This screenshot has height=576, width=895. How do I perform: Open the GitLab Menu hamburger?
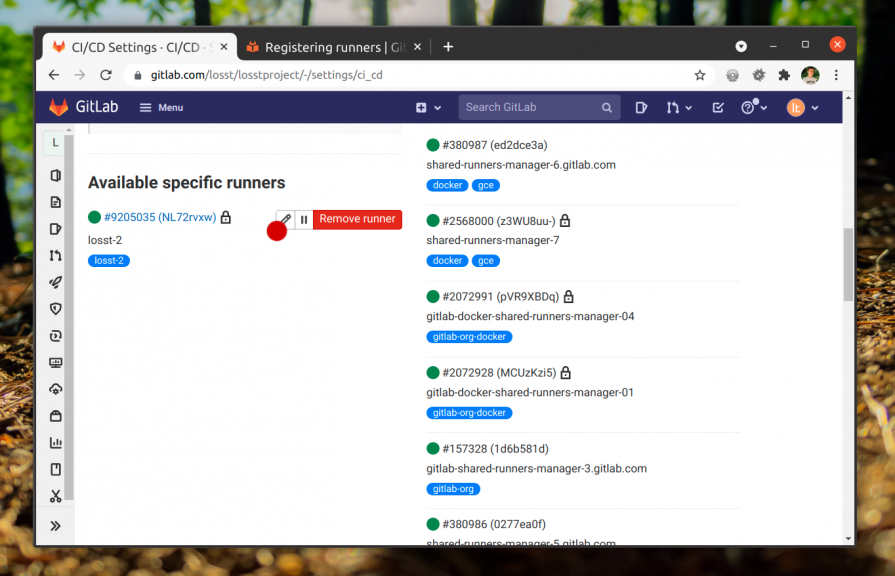coord(161,108)
